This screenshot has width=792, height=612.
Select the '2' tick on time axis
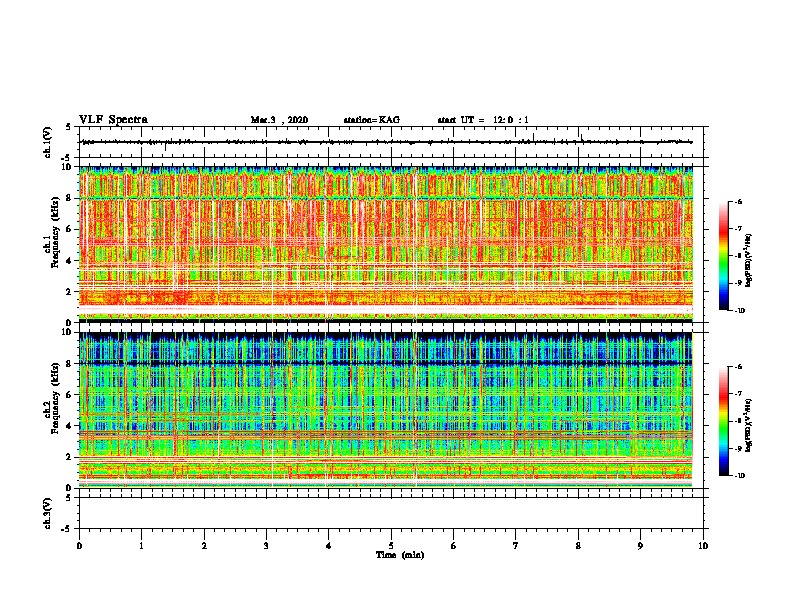[204, 546]
